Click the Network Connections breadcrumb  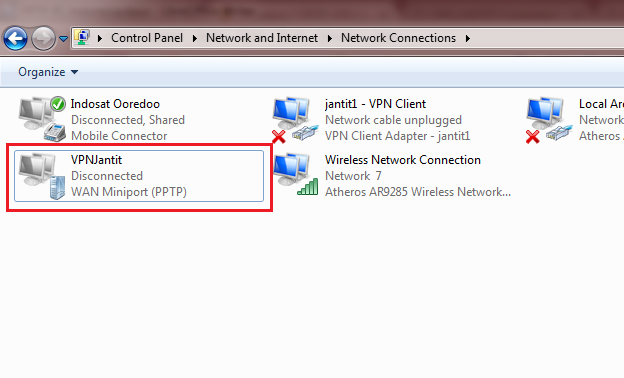coord(398,38)
